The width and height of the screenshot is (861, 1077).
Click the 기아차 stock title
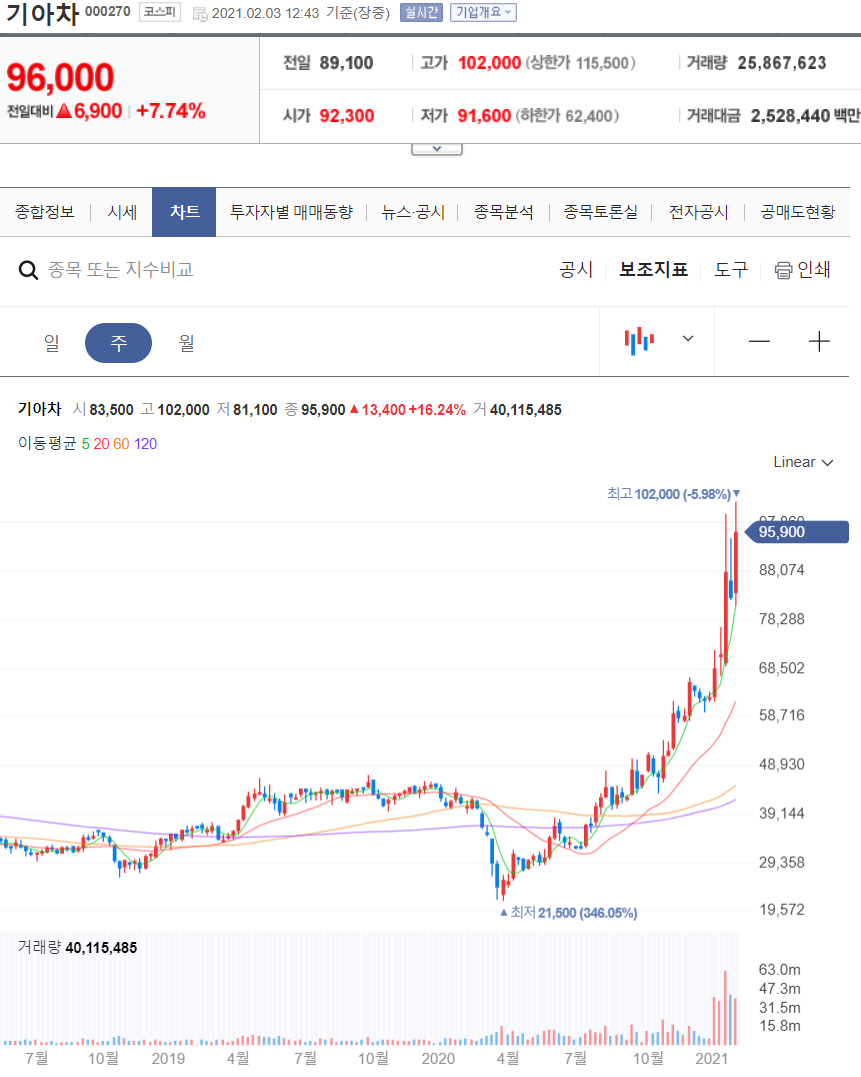point(43,14)
